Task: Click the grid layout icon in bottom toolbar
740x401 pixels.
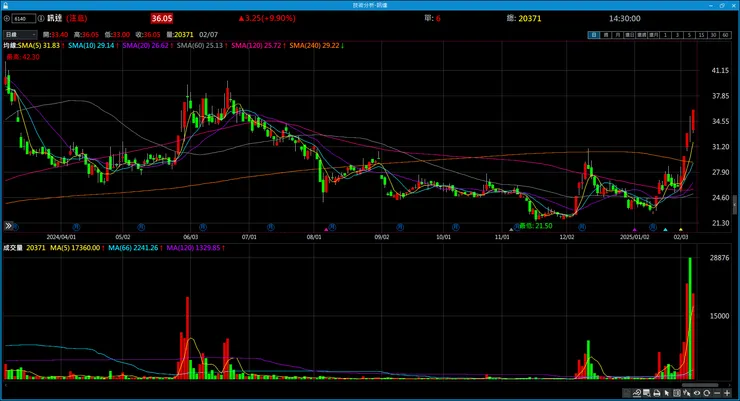Action: coord(677,393)
